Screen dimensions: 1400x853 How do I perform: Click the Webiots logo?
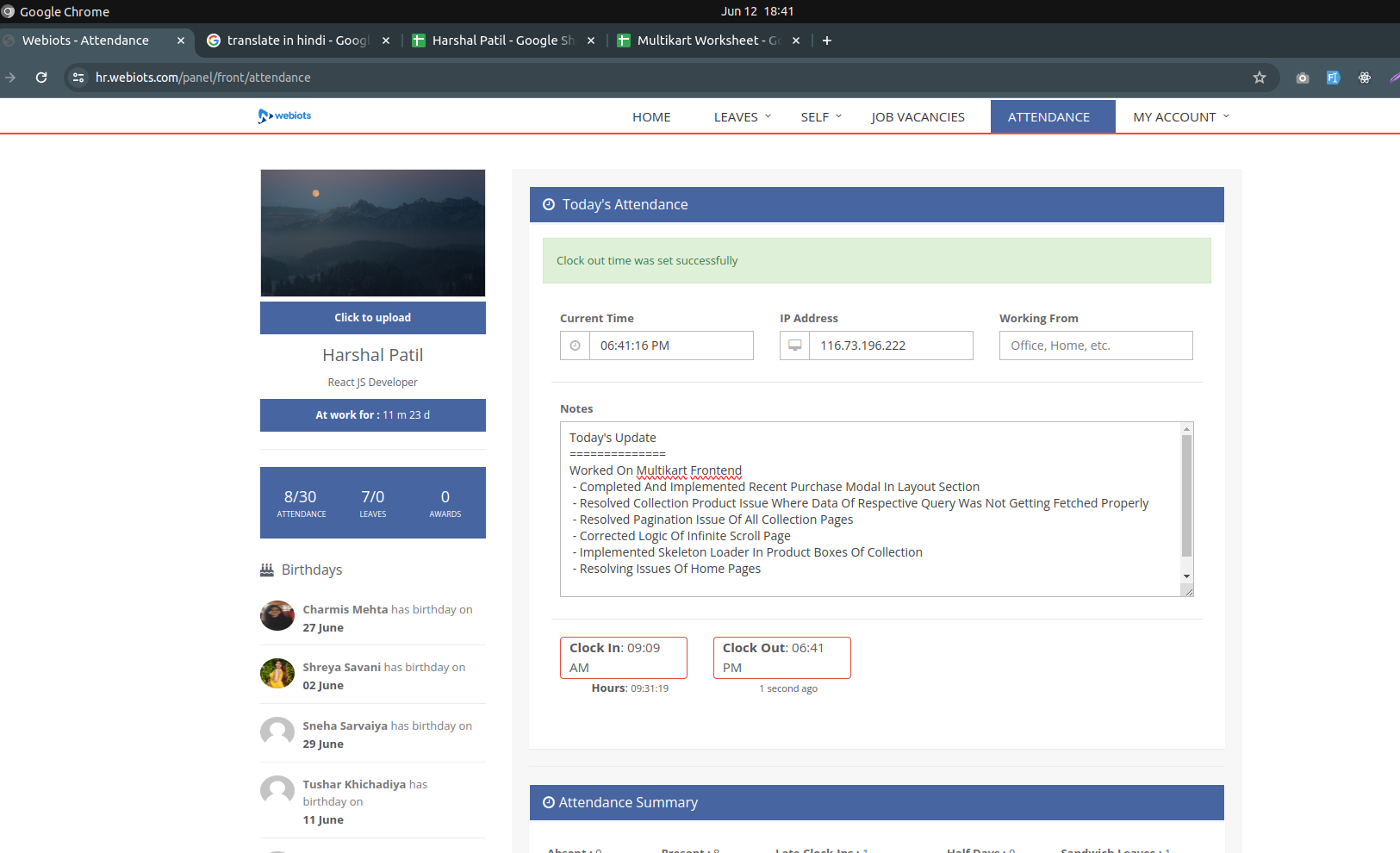tap(284, 116)
